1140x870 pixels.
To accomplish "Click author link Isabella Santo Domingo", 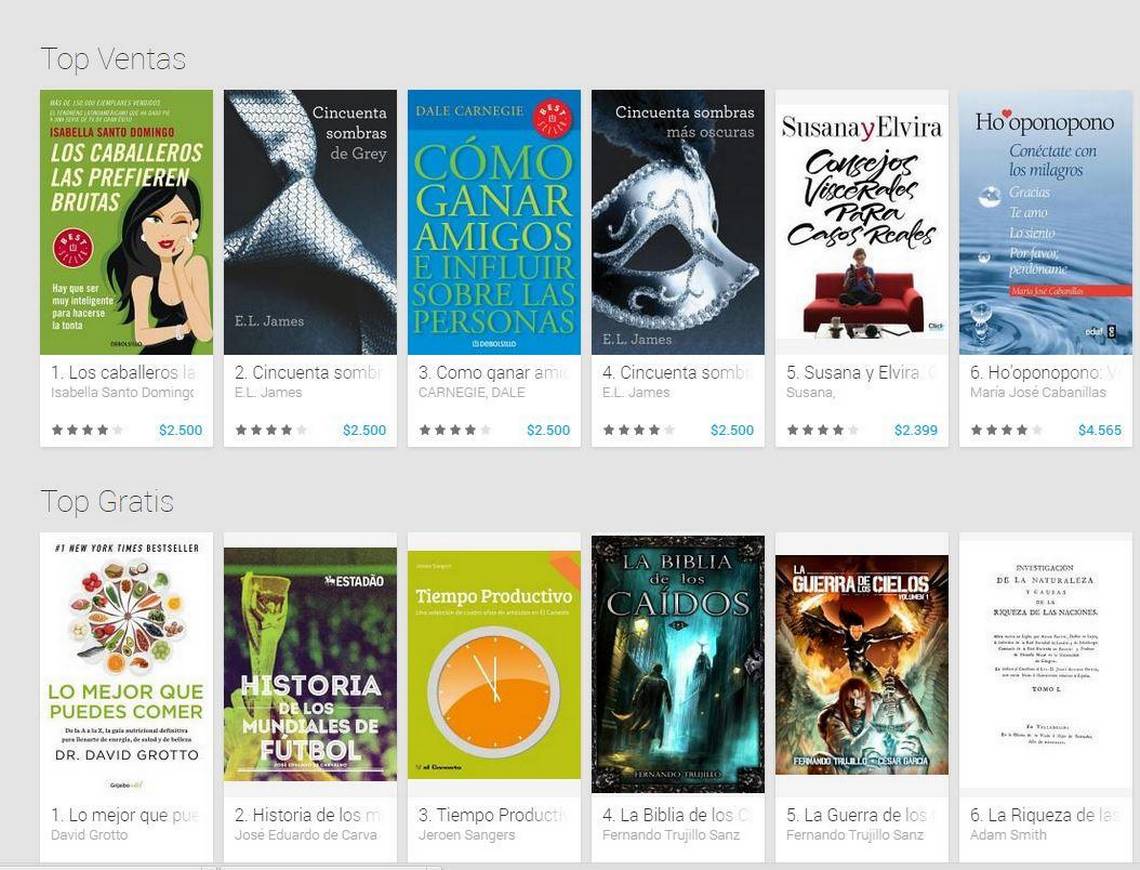I will coord(123,392).
